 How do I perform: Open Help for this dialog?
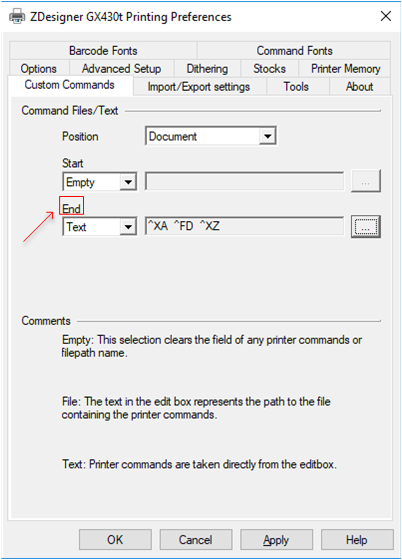357,540
